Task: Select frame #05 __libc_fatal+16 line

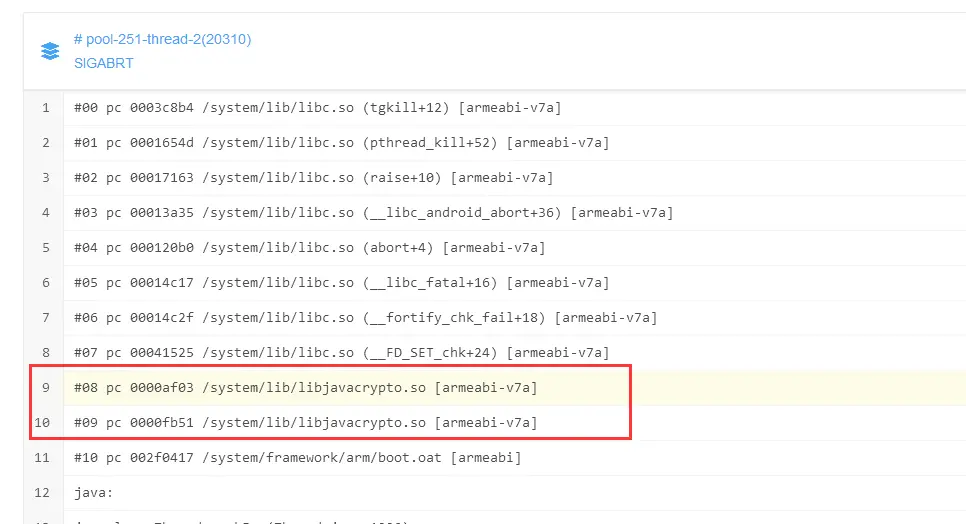Action: click(341, 283)
